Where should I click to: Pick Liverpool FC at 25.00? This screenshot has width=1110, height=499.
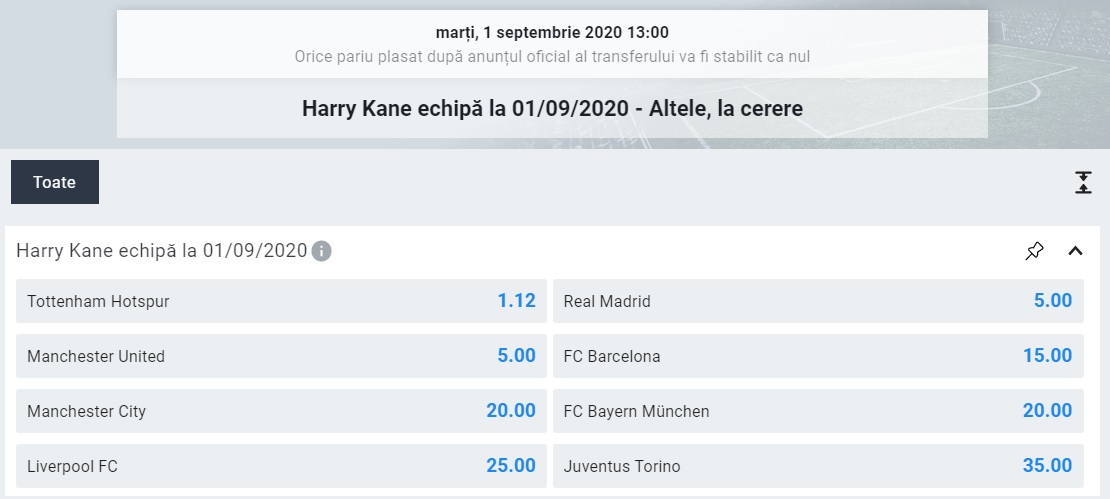[x=281, y=466]
